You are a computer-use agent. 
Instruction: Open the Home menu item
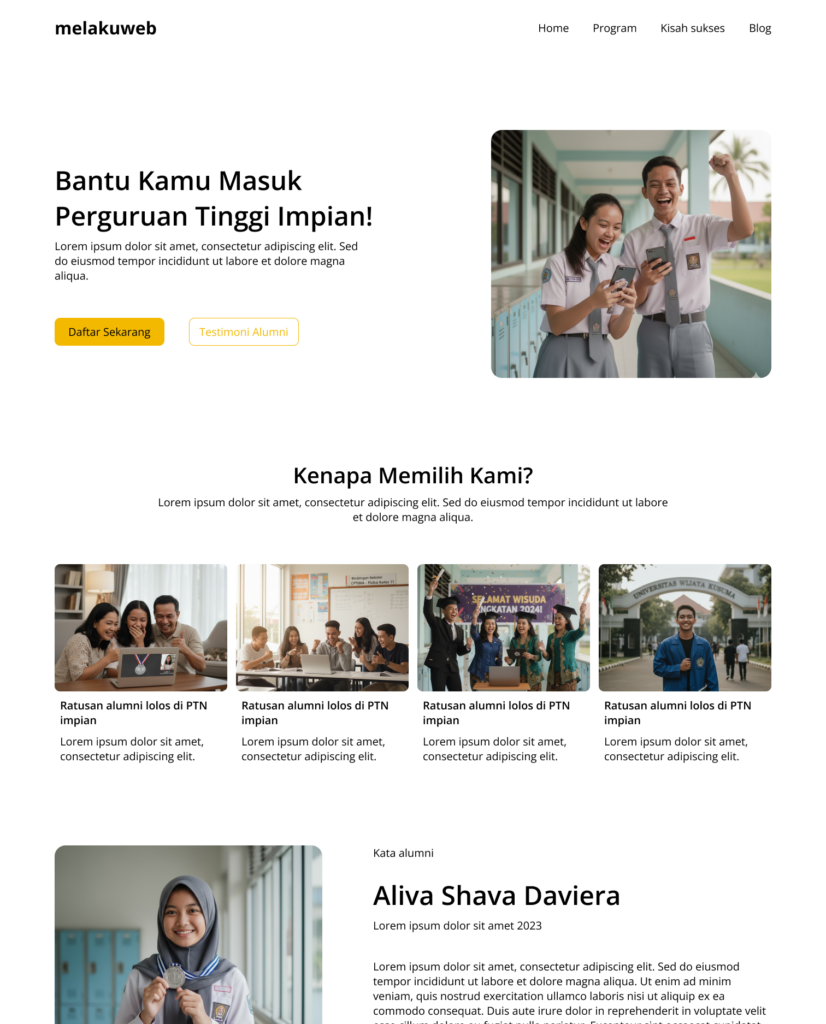pos(553,28)
